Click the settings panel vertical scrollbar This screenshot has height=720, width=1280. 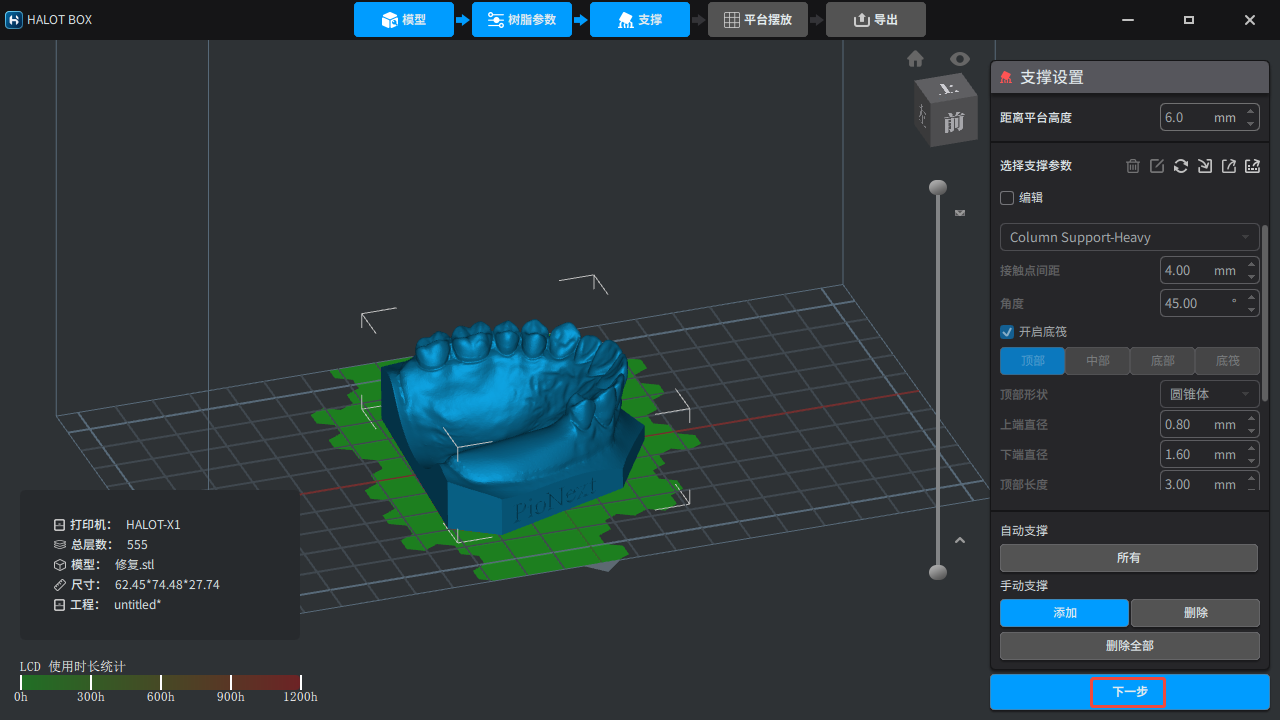tap(1265, 312)
